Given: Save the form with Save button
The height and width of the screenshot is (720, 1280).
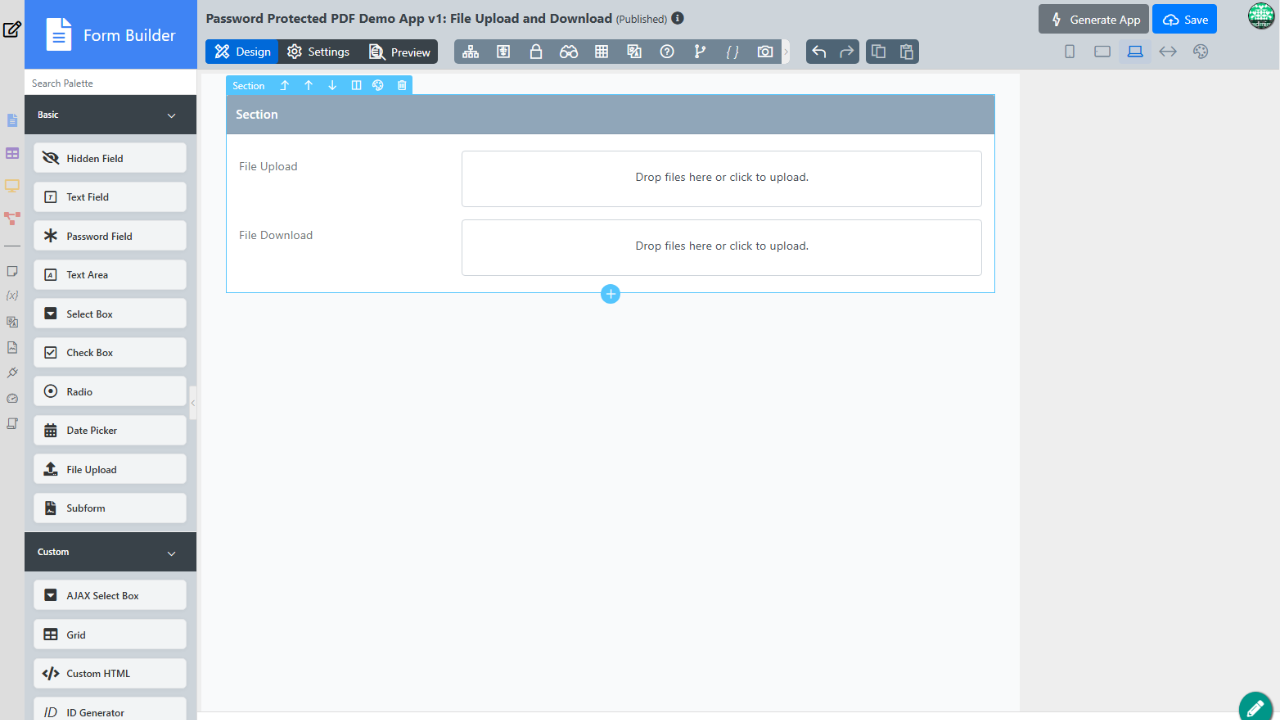Looking at the screenshot, I should click(x=1184, y=20).
